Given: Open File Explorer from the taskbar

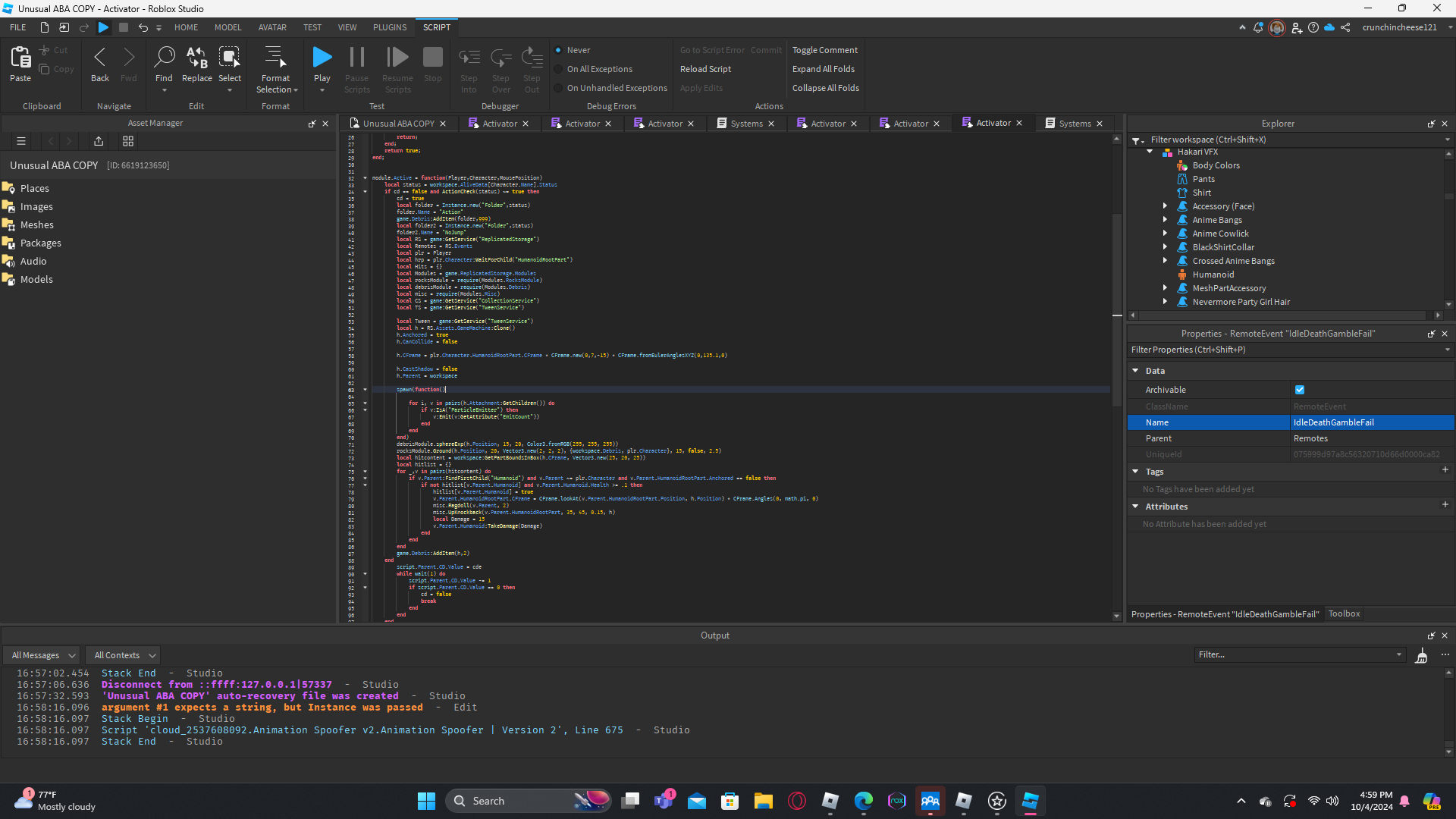Looking at the screenshot, I should pos(763,801).
